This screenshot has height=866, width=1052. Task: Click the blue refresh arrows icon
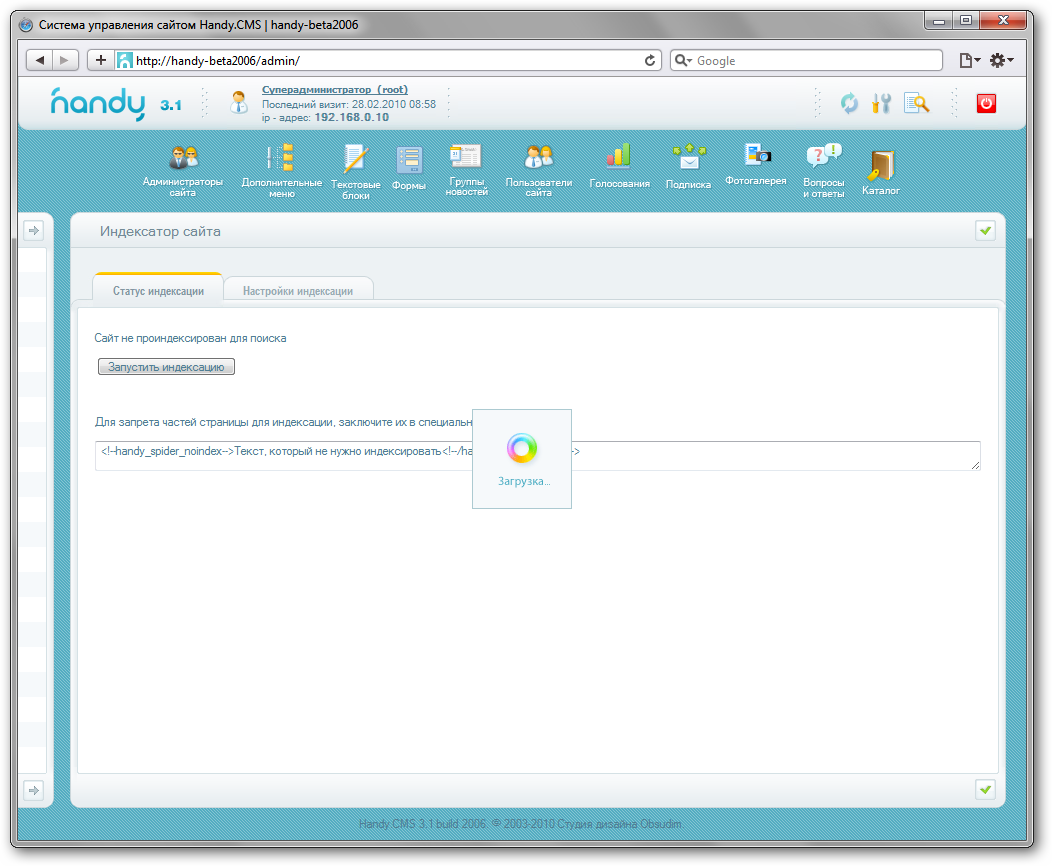849,103
